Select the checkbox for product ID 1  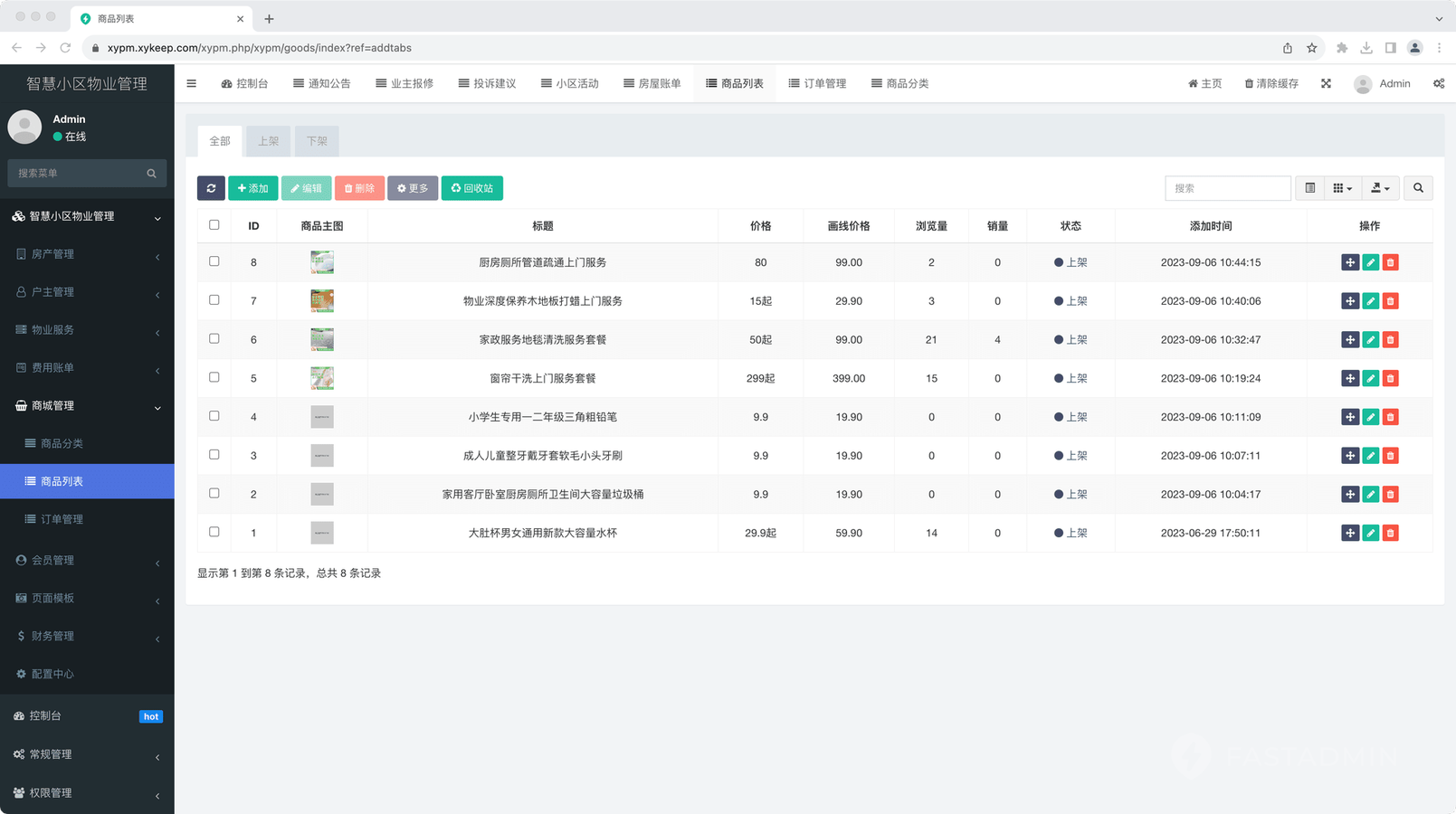(214, 532)
